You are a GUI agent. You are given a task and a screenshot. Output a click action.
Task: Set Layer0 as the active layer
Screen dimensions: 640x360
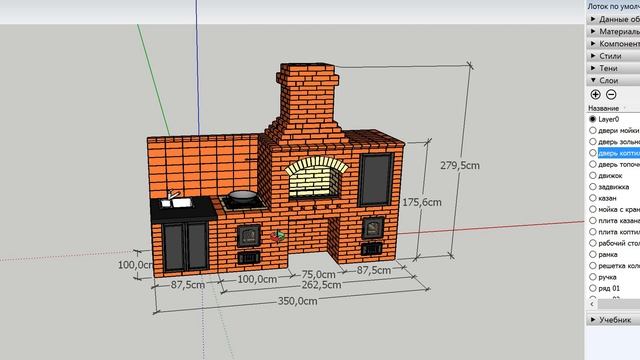(593, 119)
